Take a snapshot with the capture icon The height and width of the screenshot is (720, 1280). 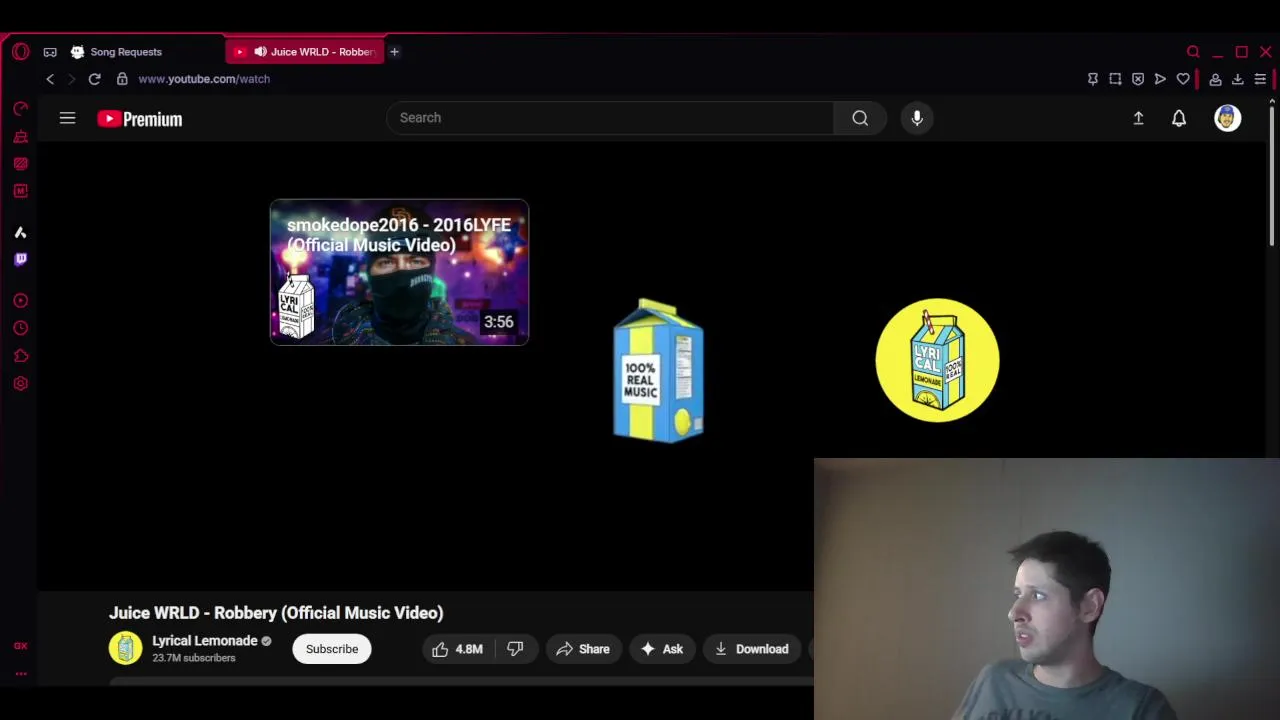click(x=1115, y=79)
